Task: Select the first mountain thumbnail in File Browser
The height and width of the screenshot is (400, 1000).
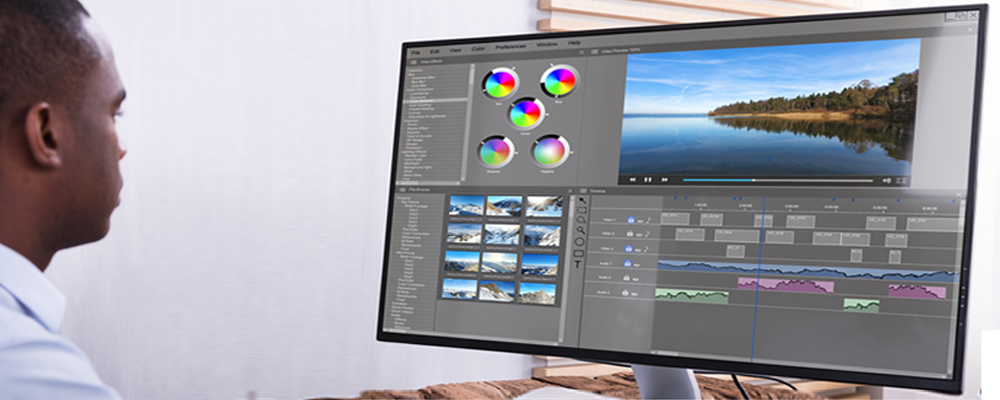Action: 465,206
